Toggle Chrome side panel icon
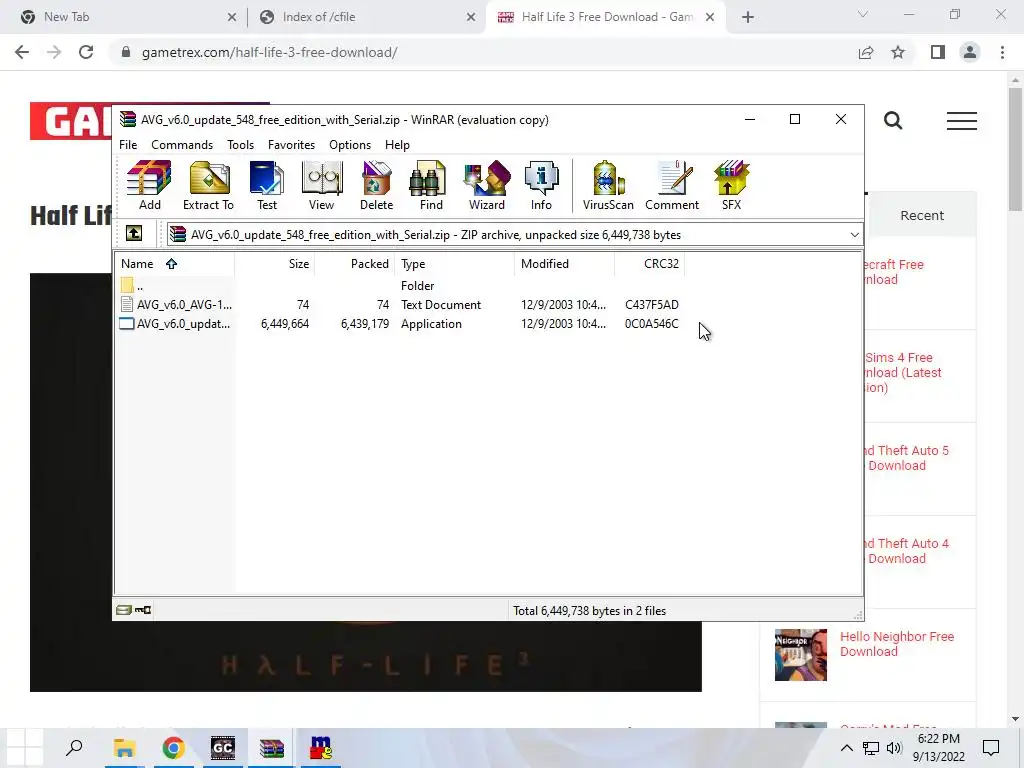Screen dimensions: 1024x768 (938, 52)
